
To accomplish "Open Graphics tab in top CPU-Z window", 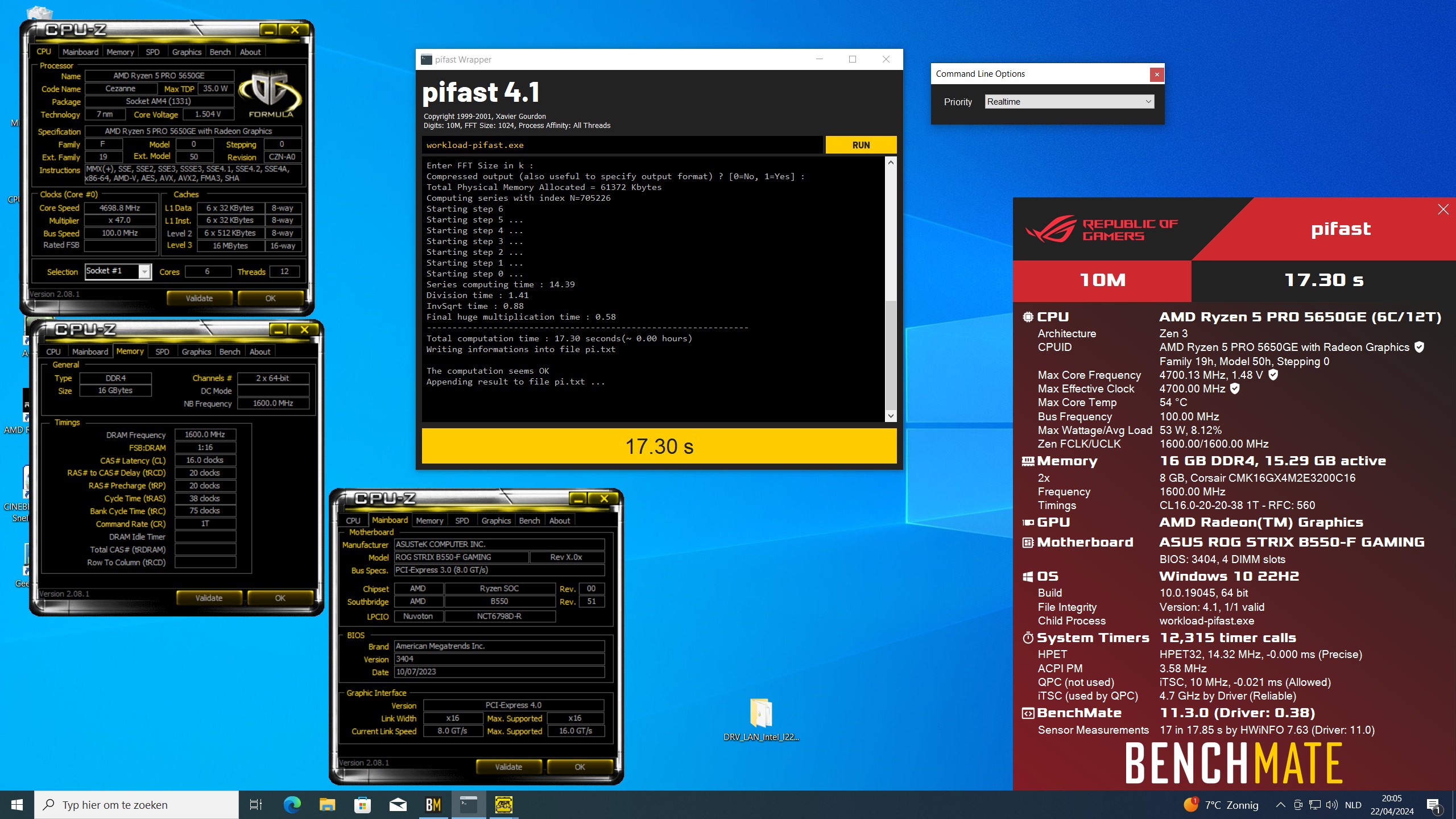I will (x=187, y=52).
